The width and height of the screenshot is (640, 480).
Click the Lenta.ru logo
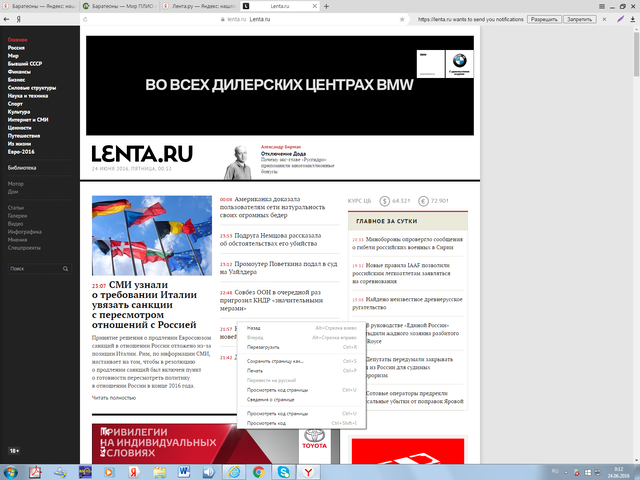pyautogui.click(x=142, y=154)
